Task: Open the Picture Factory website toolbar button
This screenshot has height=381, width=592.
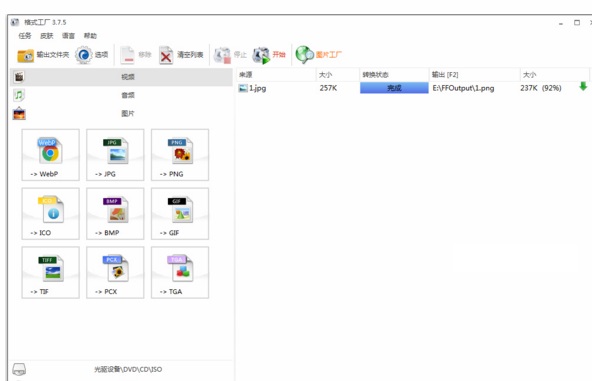Action: (x=318, y=55)
